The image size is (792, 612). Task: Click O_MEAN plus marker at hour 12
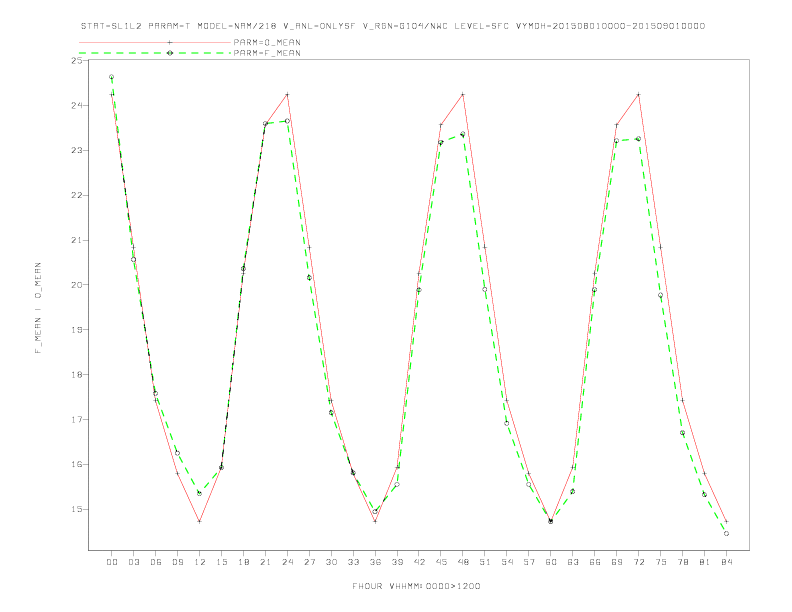tap(200, 521)
